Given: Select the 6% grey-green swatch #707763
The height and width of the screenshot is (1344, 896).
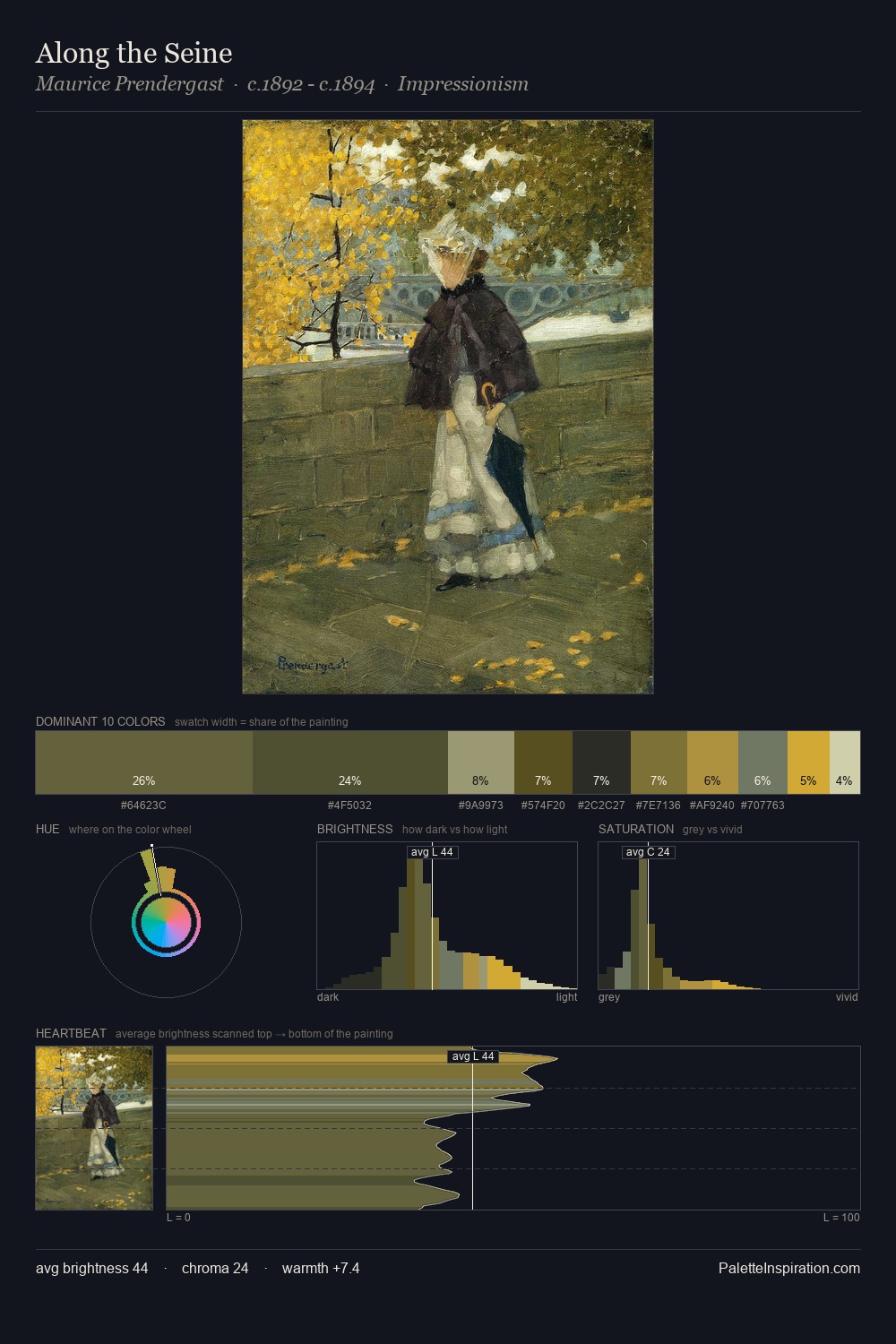Looking at the screenshot, I should click(x=762, y=762).
